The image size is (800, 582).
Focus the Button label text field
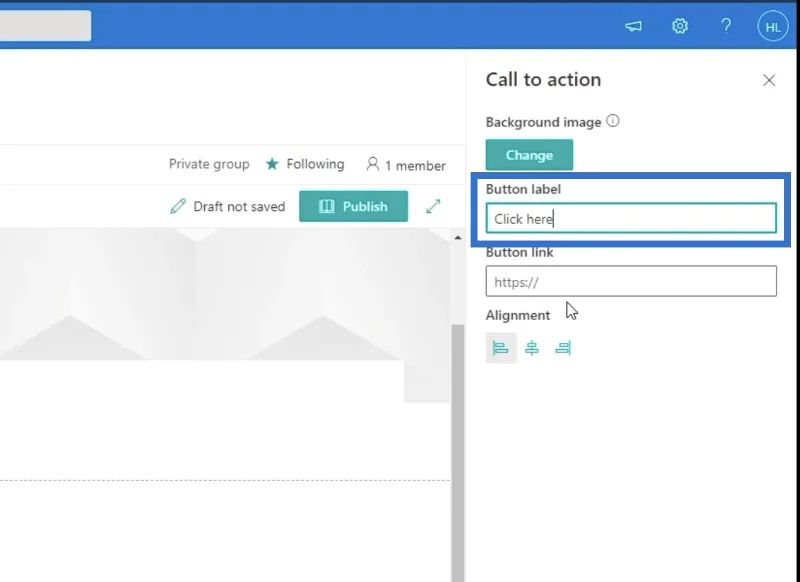point(631,218)
